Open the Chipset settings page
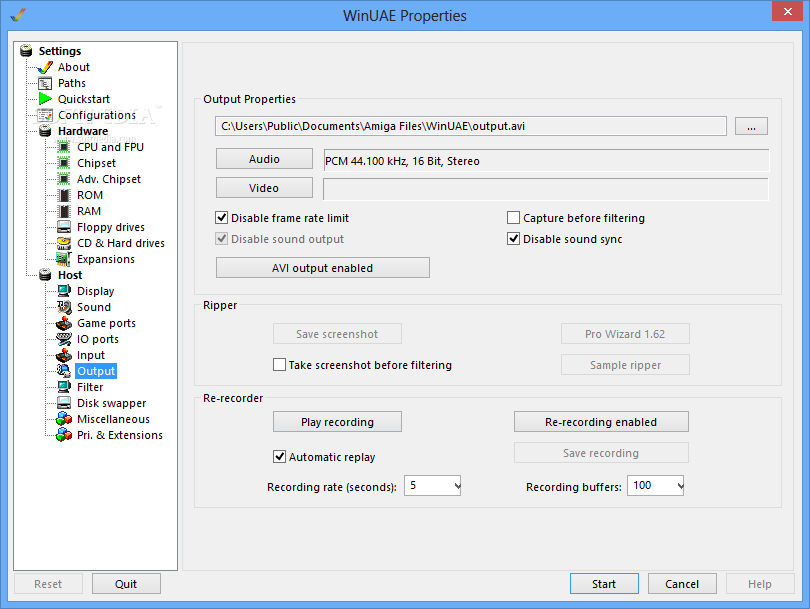Image resolution: width=810 pixels, height=609 pixels. 97,163
